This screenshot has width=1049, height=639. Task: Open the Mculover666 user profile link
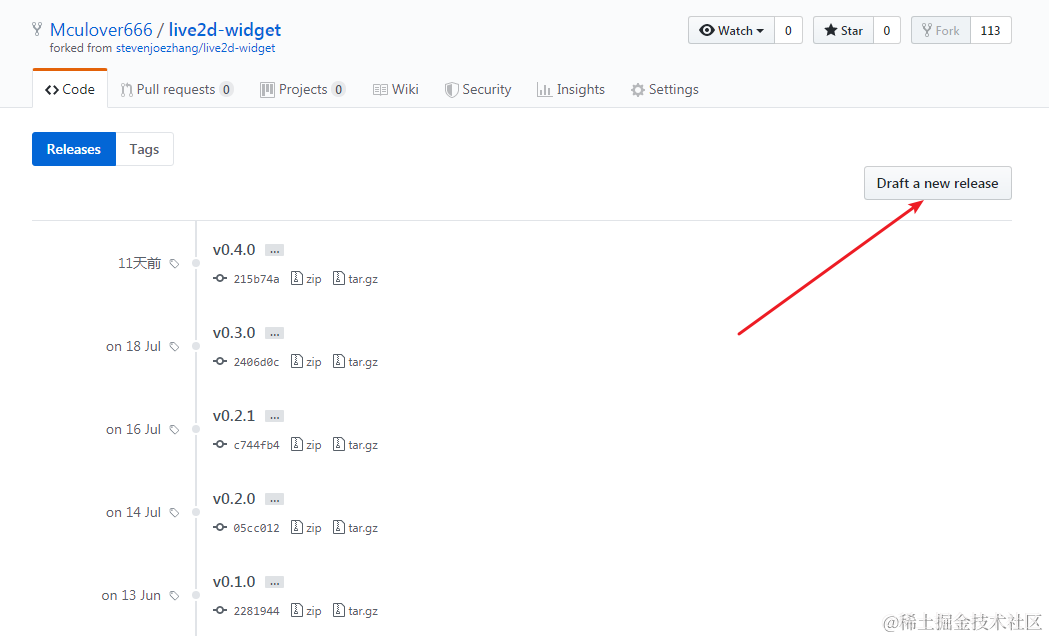101,30
